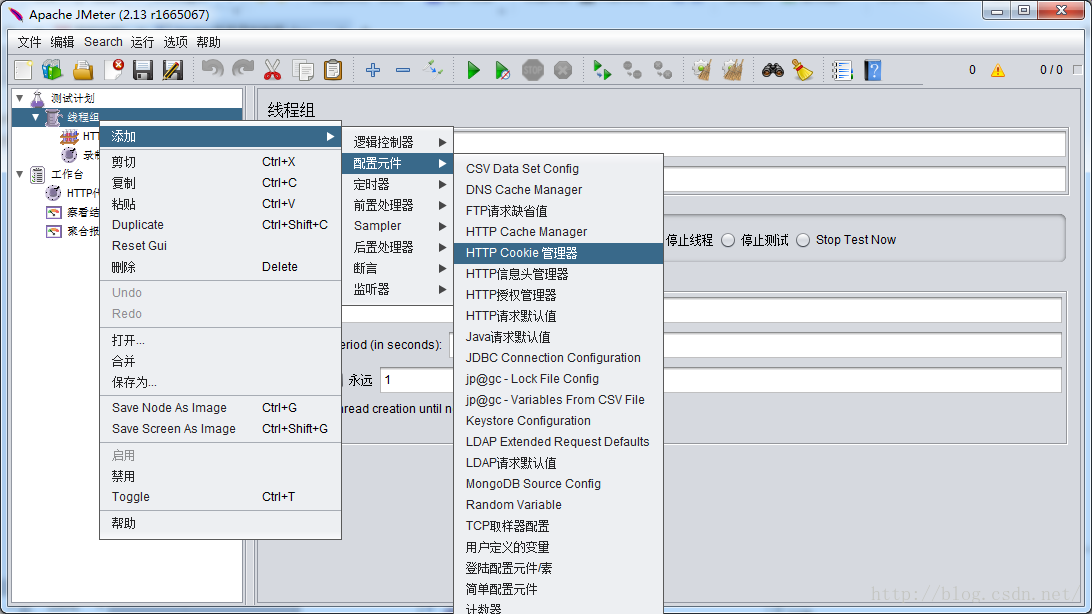Select the 停止测试 radio button
The width and height of the screenshot is (1092, 614).
[x=728, y=240]
